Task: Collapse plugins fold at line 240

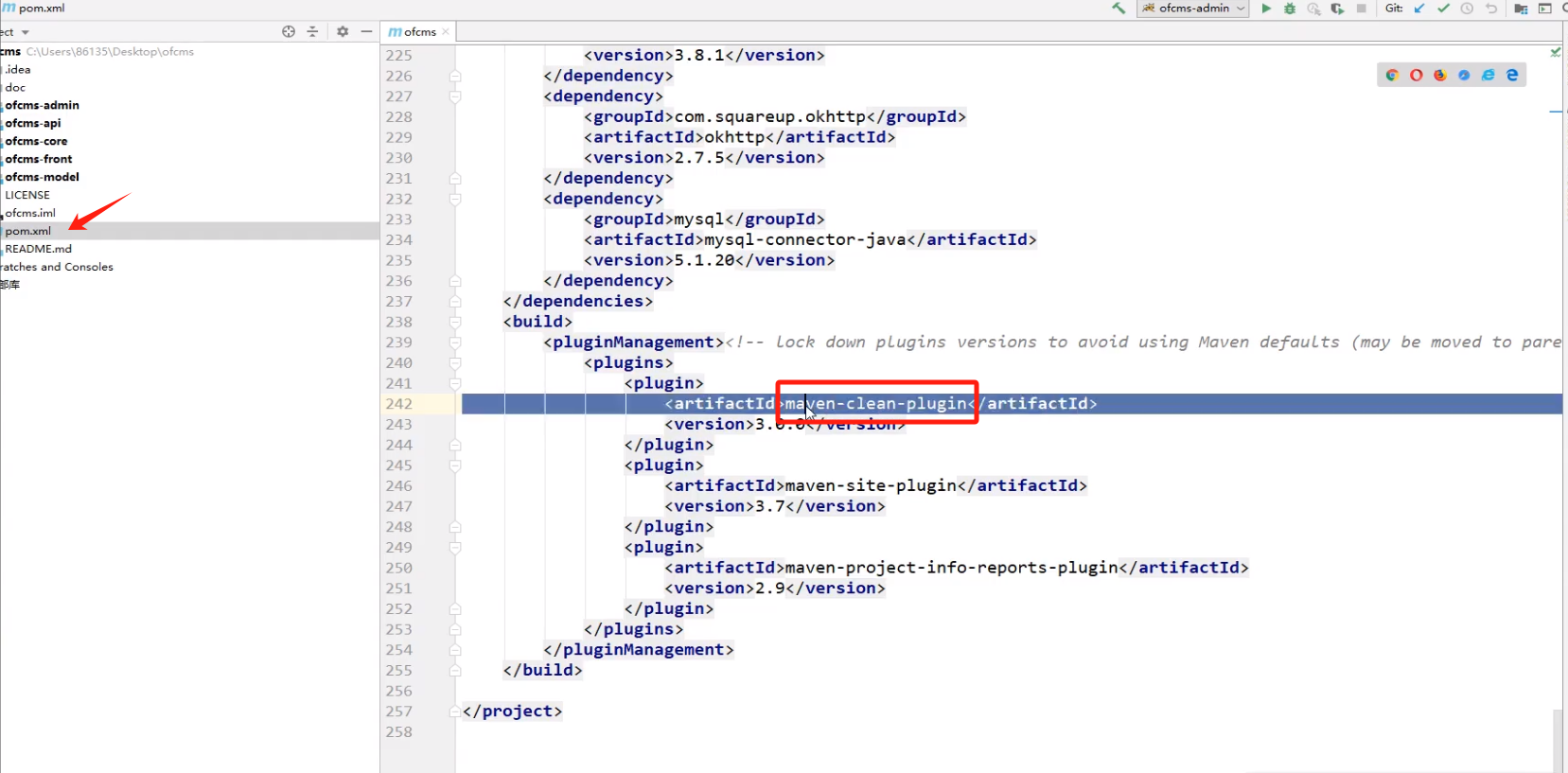Action: 455,363
